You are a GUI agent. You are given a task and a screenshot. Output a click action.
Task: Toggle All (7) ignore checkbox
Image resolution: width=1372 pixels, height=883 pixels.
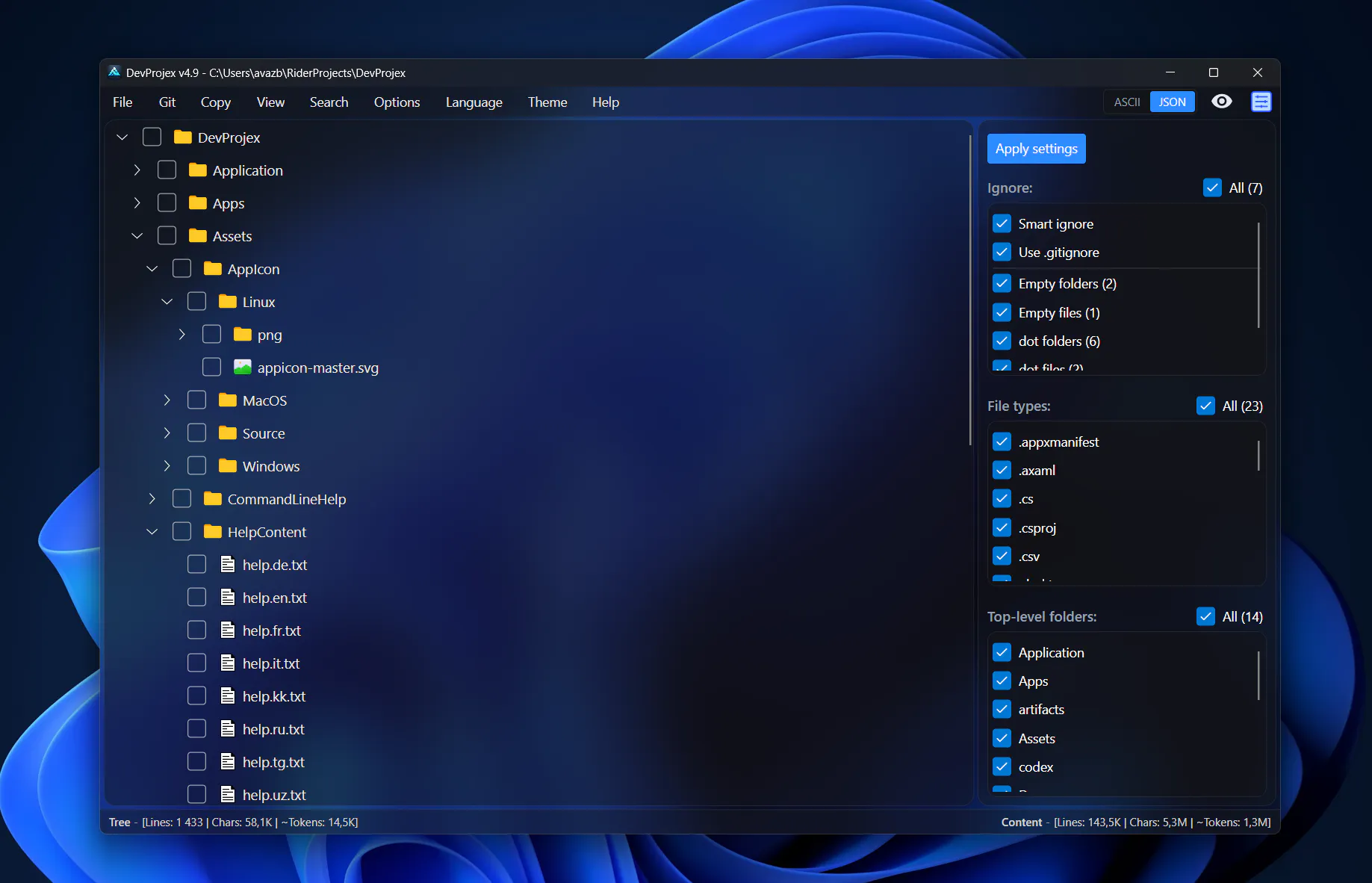1212,188
